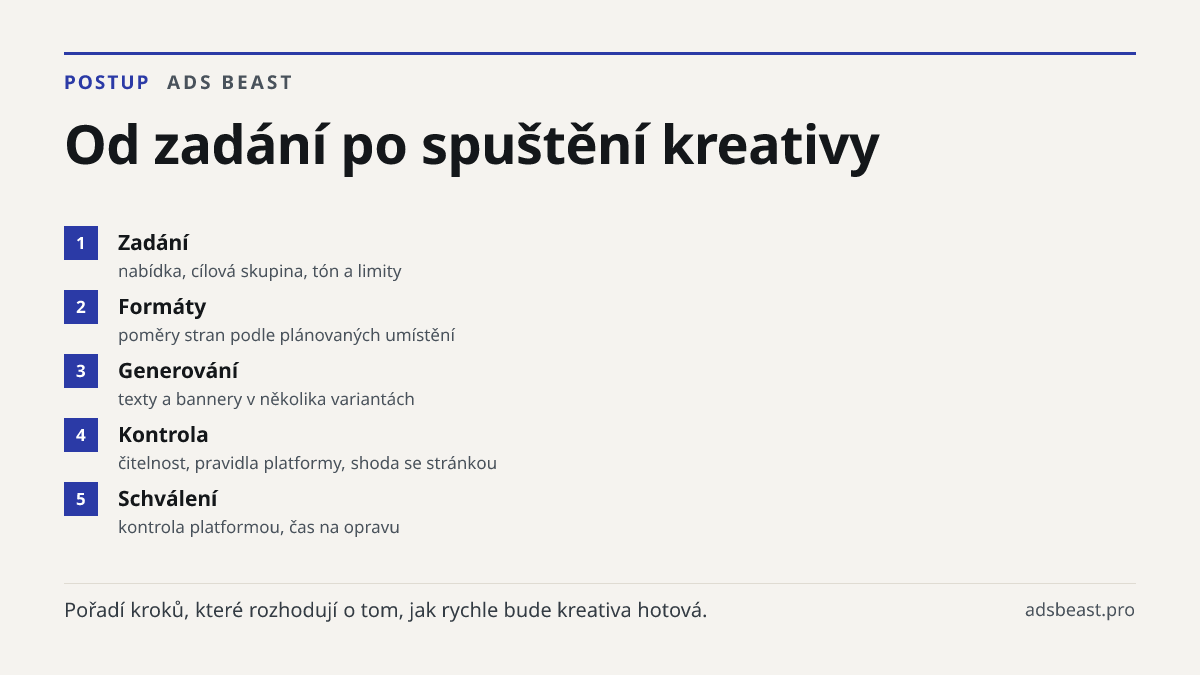Click text 'nabídka, cílová skupina, tón a limity'
The height and width of the screenshot is (675, 1200).
260,271
